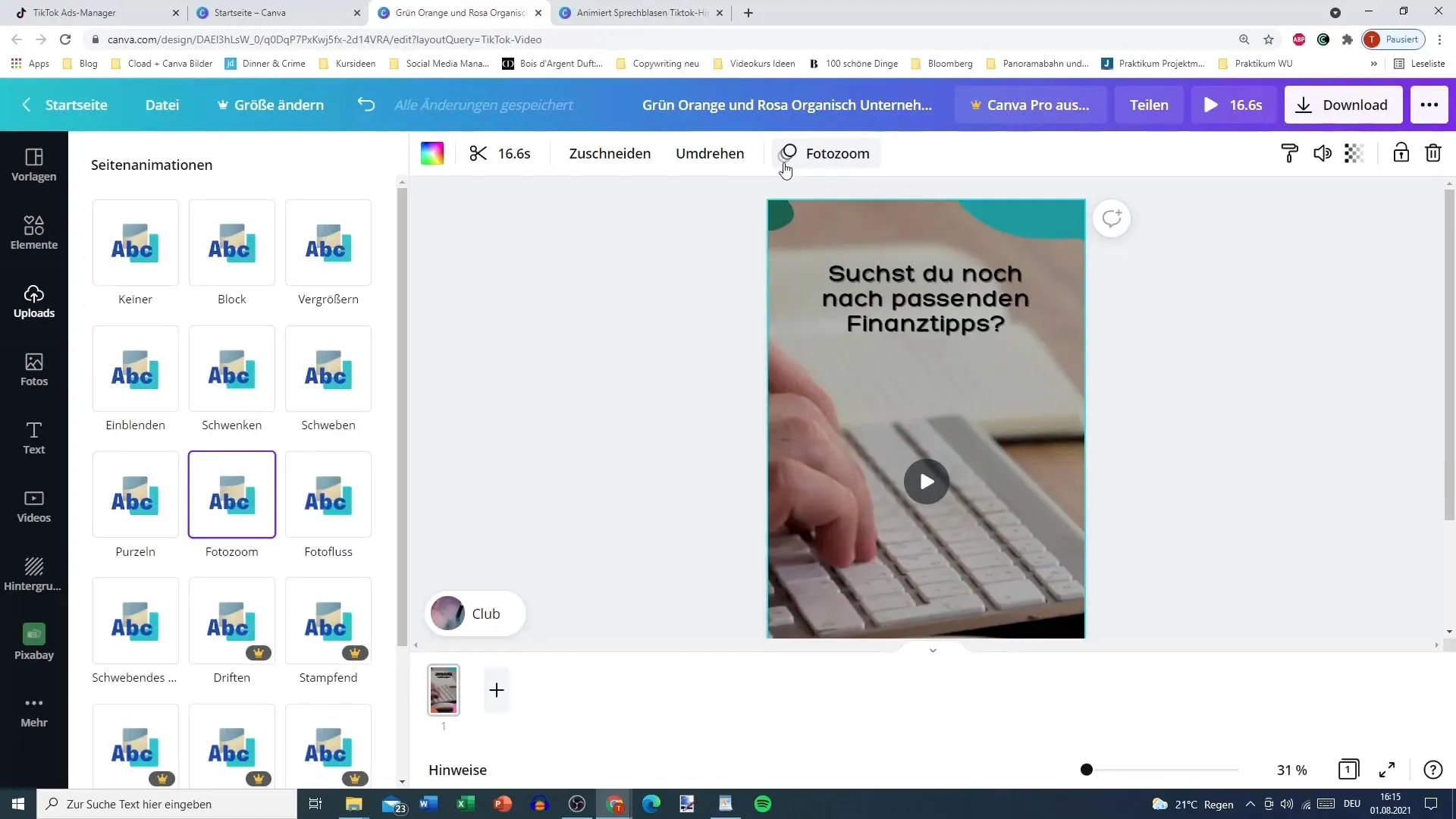Open the Datei menu

(162, 104)
